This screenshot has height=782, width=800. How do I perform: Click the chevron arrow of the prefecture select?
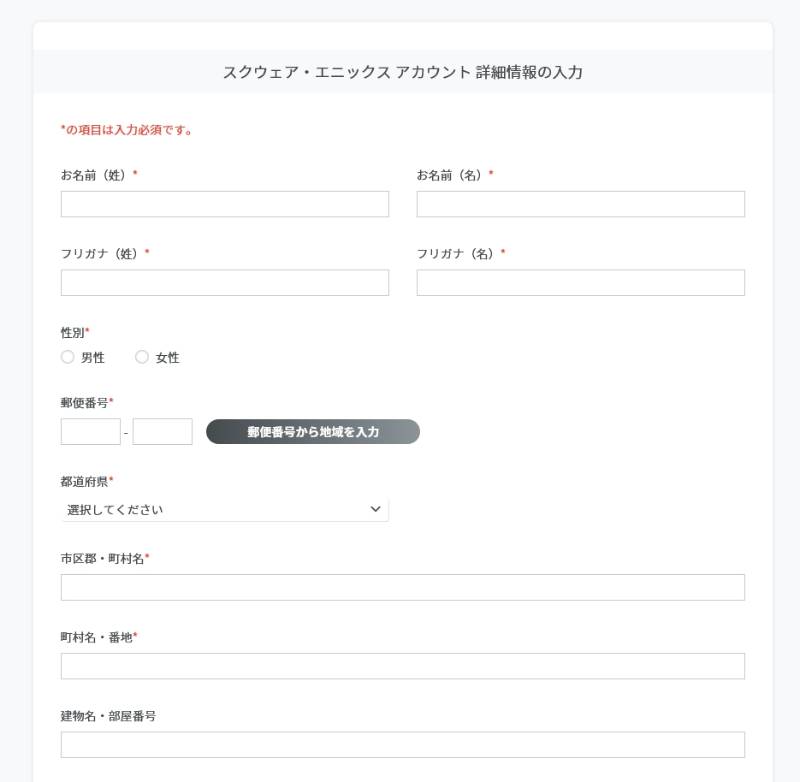(376, 509)
